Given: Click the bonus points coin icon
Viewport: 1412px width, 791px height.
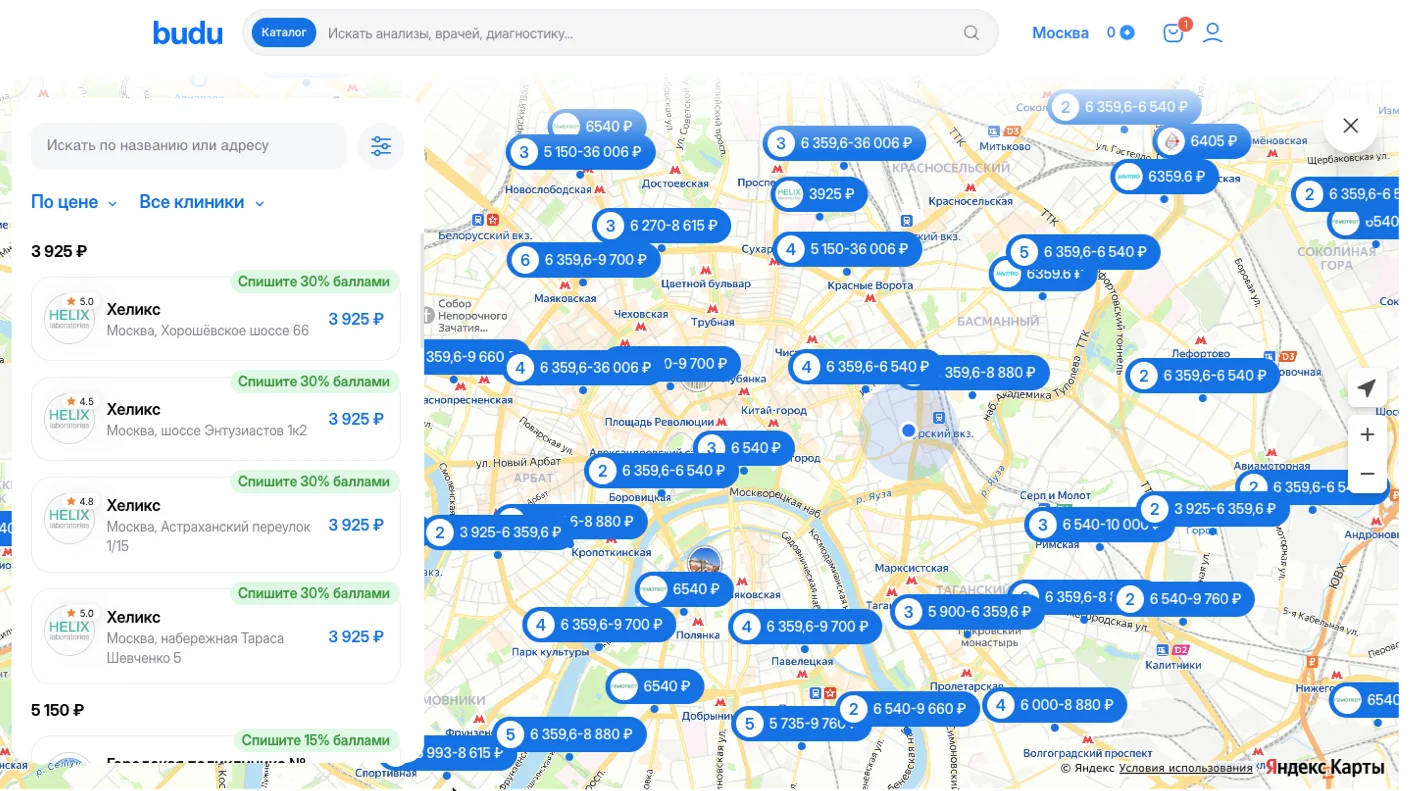Looking at the screenshot, I should coord(1127,33).
